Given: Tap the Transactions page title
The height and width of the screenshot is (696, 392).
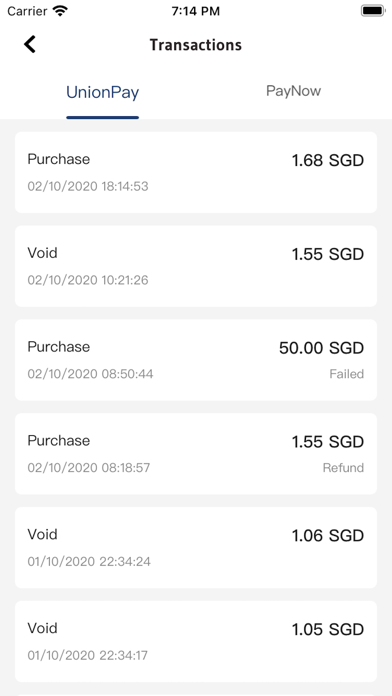Looking at the screenshot, I should pyautogui.click(x=196, y=45).
